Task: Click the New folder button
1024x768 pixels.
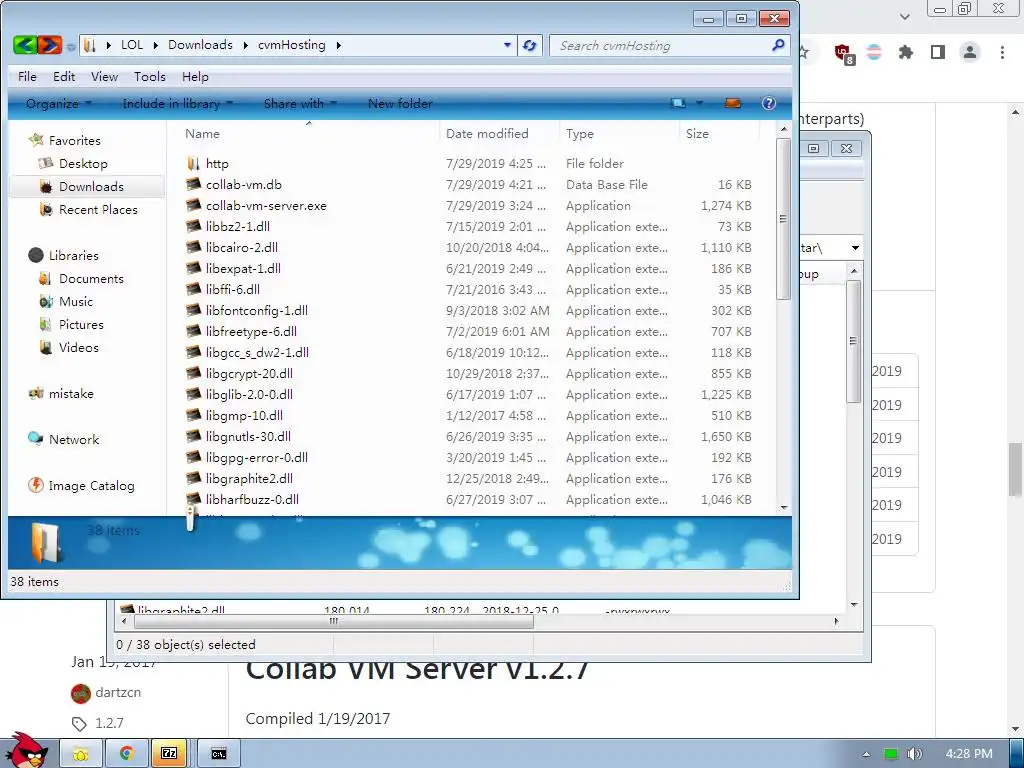Action: (x=400, y=103)
